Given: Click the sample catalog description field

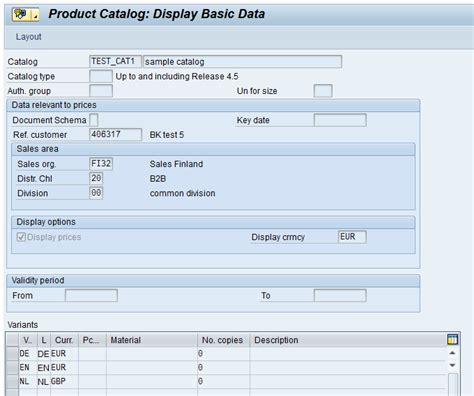Looking at the screenshot, I should tap(242, 62).
